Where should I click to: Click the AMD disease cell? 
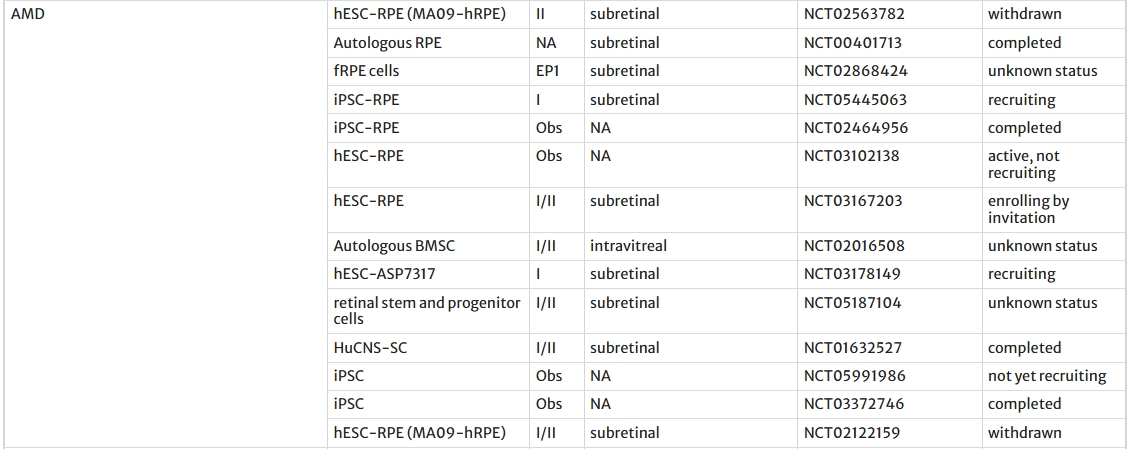click(x=27, y=15)
